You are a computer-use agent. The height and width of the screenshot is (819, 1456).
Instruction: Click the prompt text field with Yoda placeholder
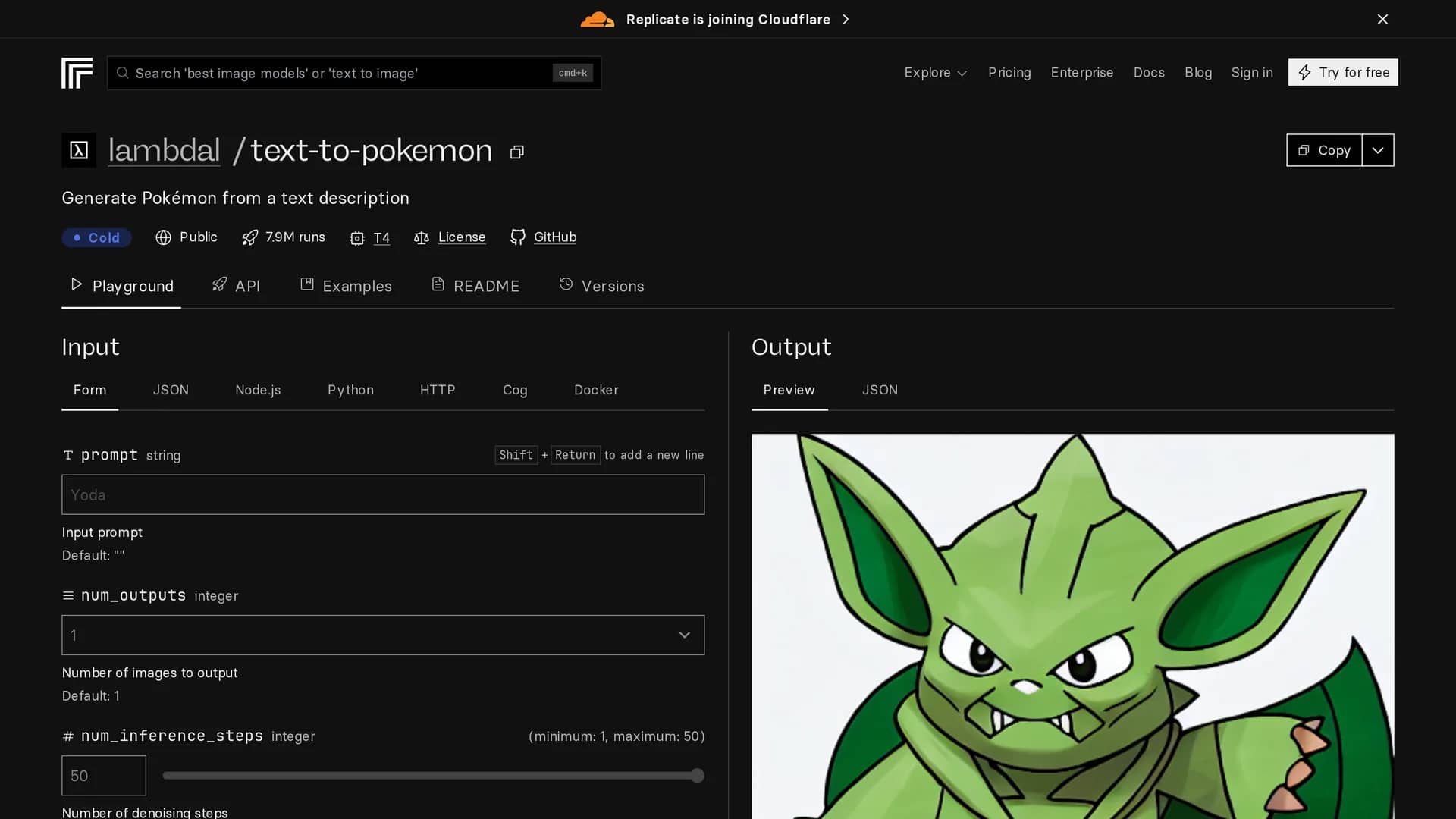click(x=383, y=494)
